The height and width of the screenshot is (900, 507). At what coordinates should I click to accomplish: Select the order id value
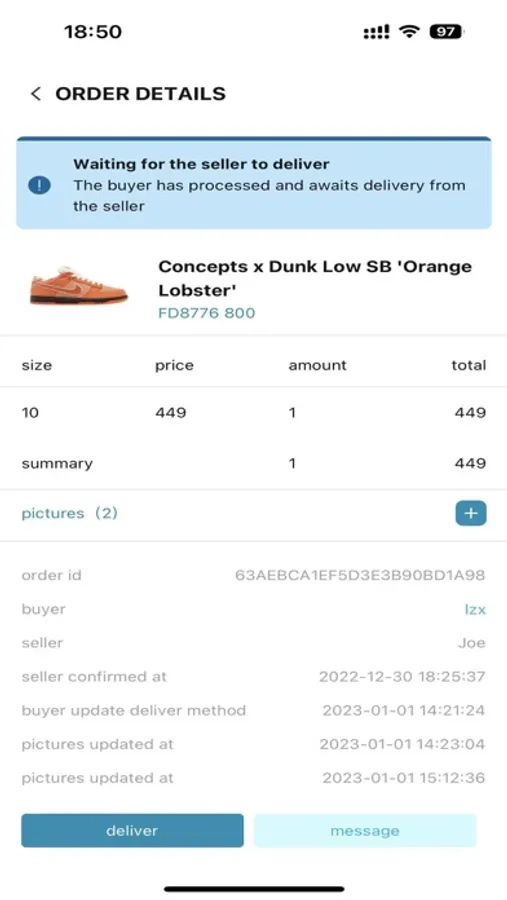coord(360,575)
